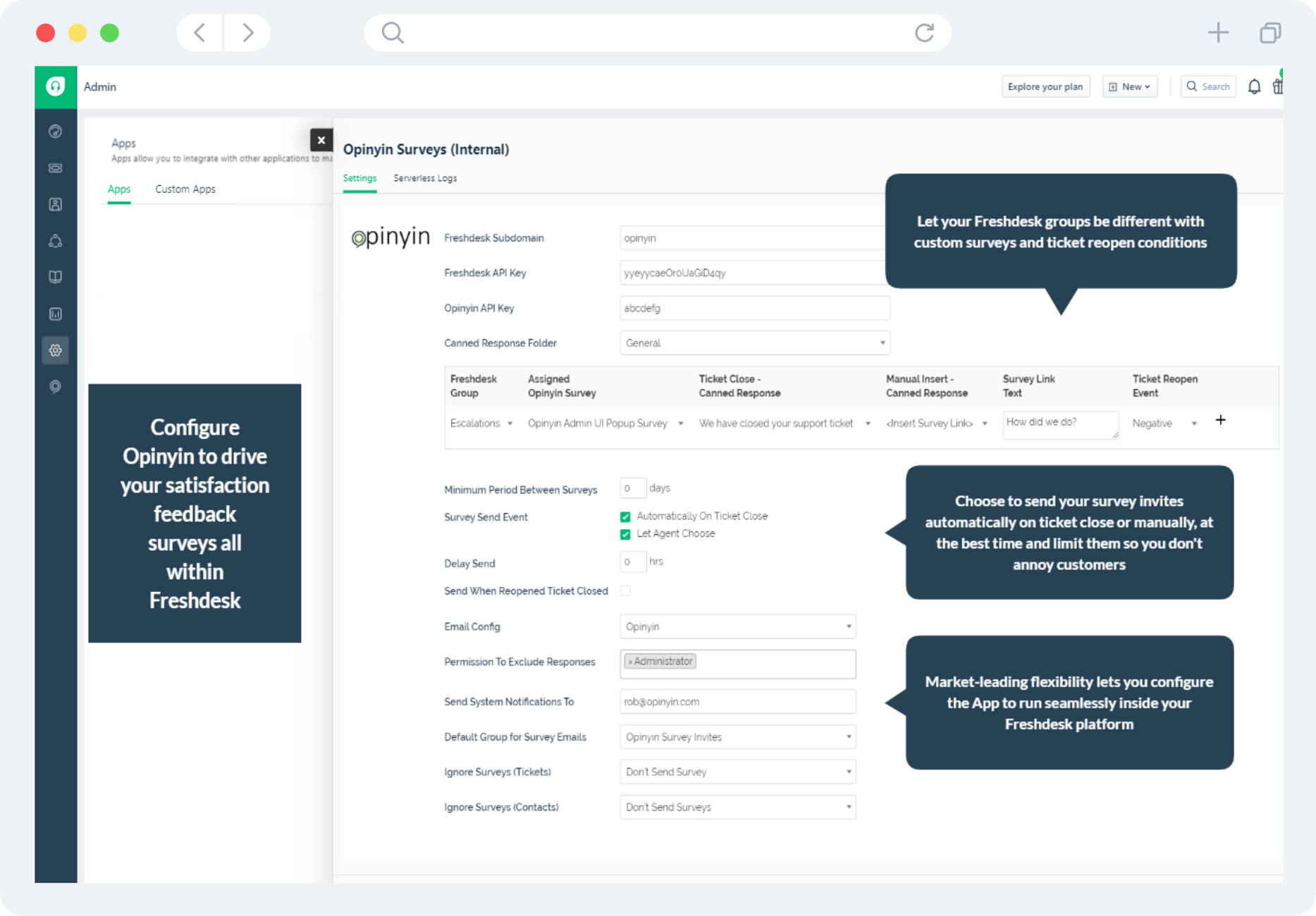Click the Admin page title
This screenshot has height=916, width=1316.
100,87
